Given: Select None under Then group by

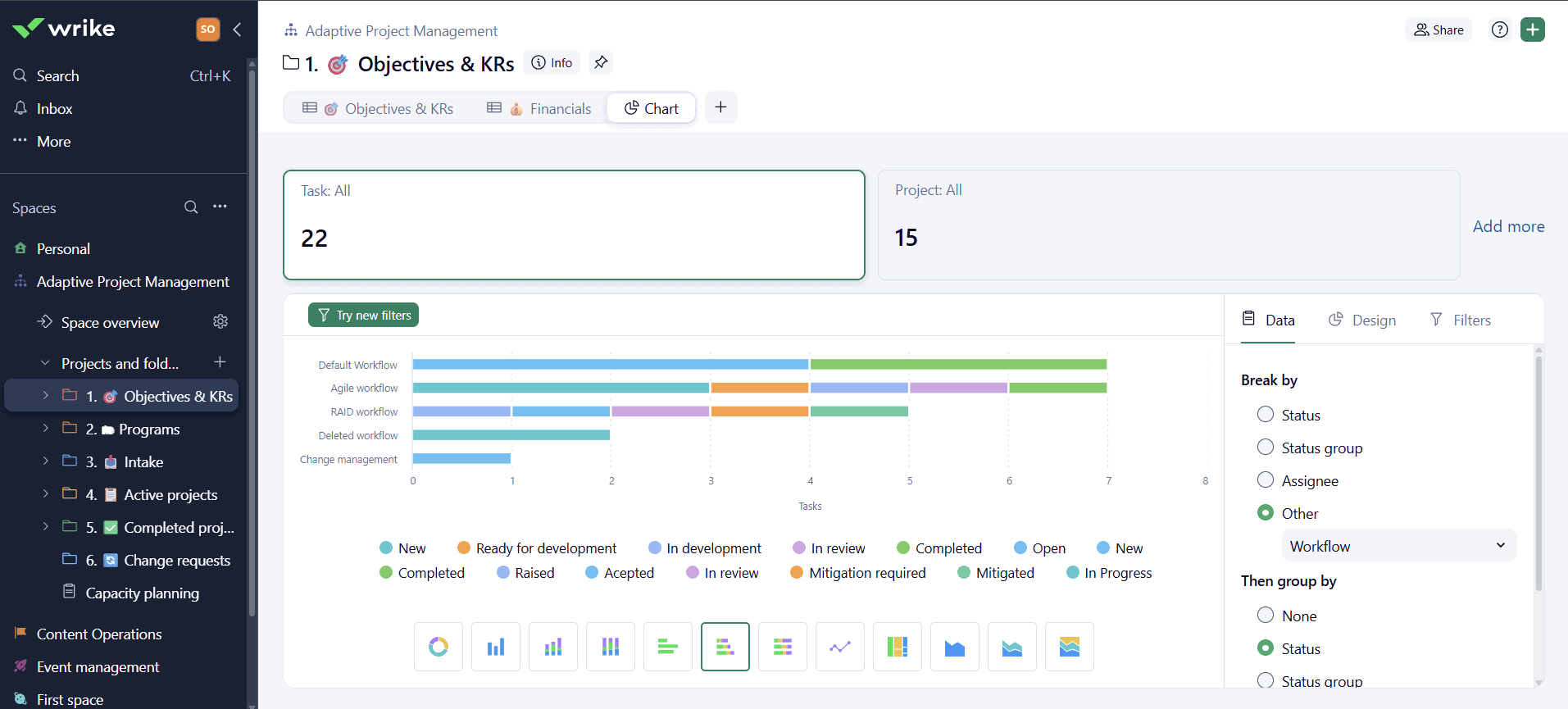Looking at the screenshot, I should pyautogui.click(x=1266, y=616).
